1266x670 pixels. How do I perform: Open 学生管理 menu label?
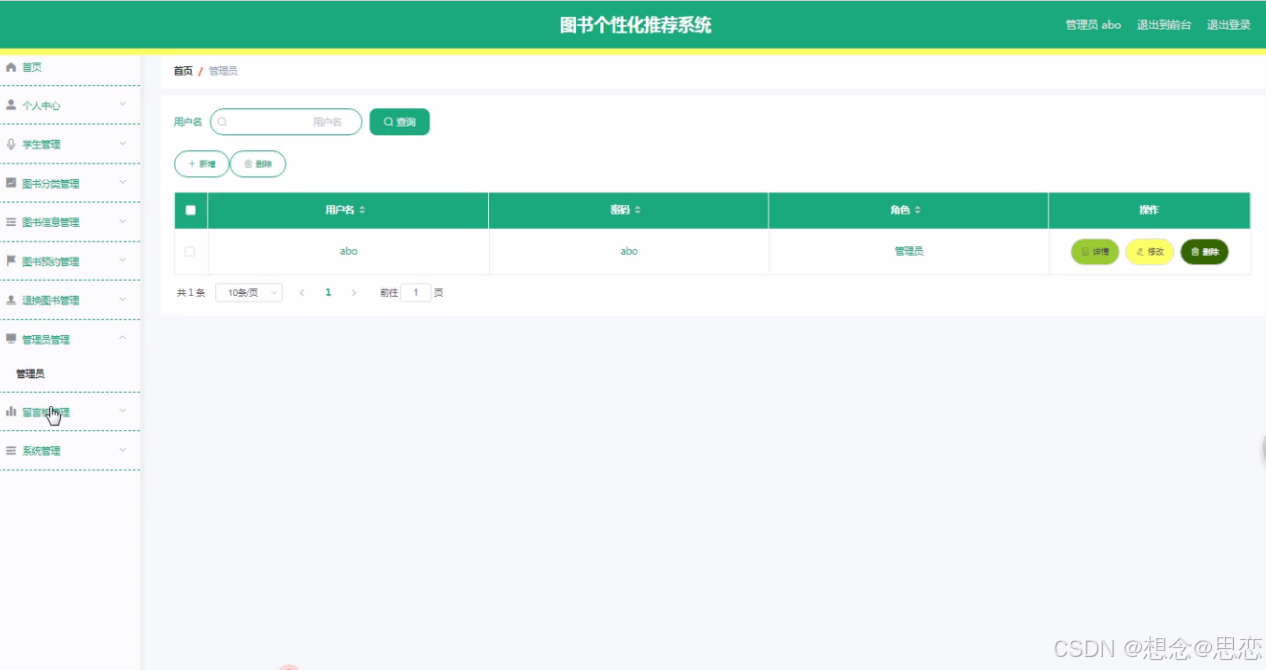pyautogui.click(x=41, y=144)
